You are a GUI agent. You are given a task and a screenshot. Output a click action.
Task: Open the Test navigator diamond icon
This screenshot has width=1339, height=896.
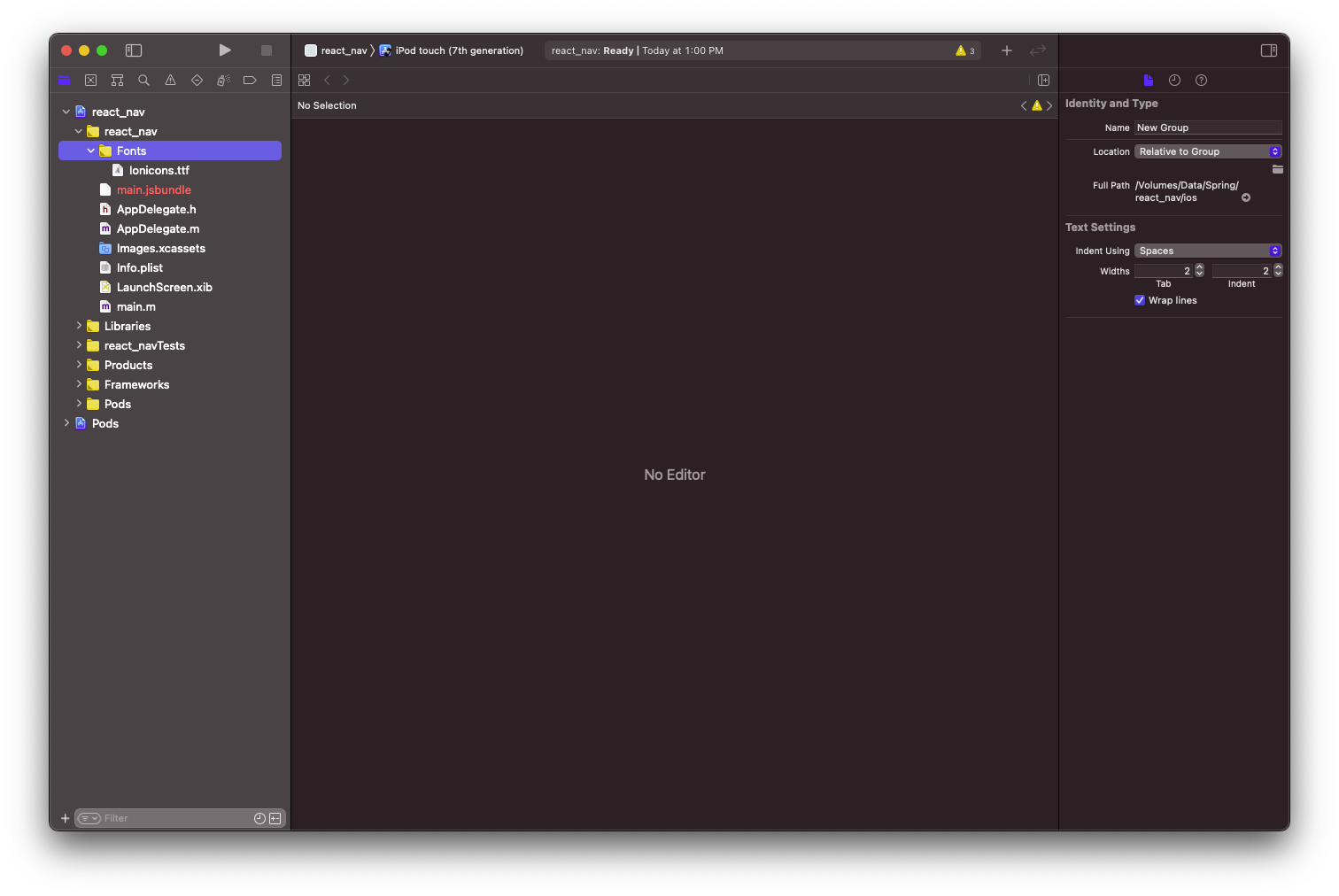(x=197, y=80)
